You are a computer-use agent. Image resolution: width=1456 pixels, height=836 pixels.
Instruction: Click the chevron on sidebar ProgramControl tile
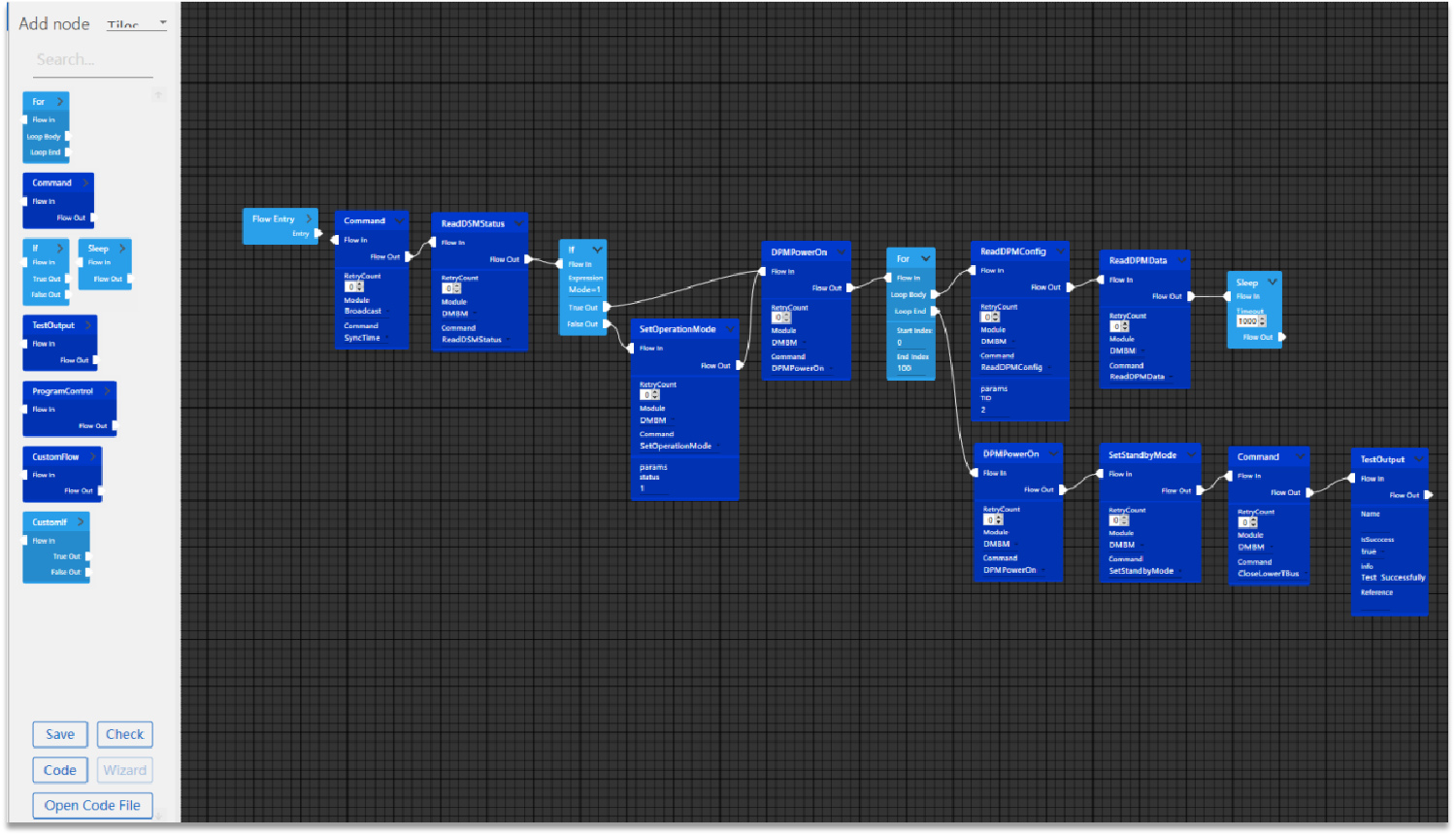coord(107,390)
